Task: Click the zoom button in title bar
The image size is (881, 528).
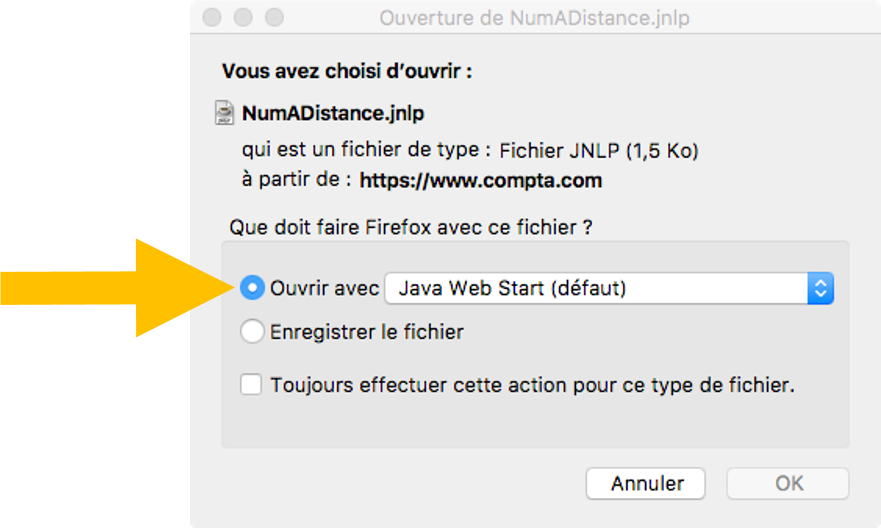Action: [274, 18]
